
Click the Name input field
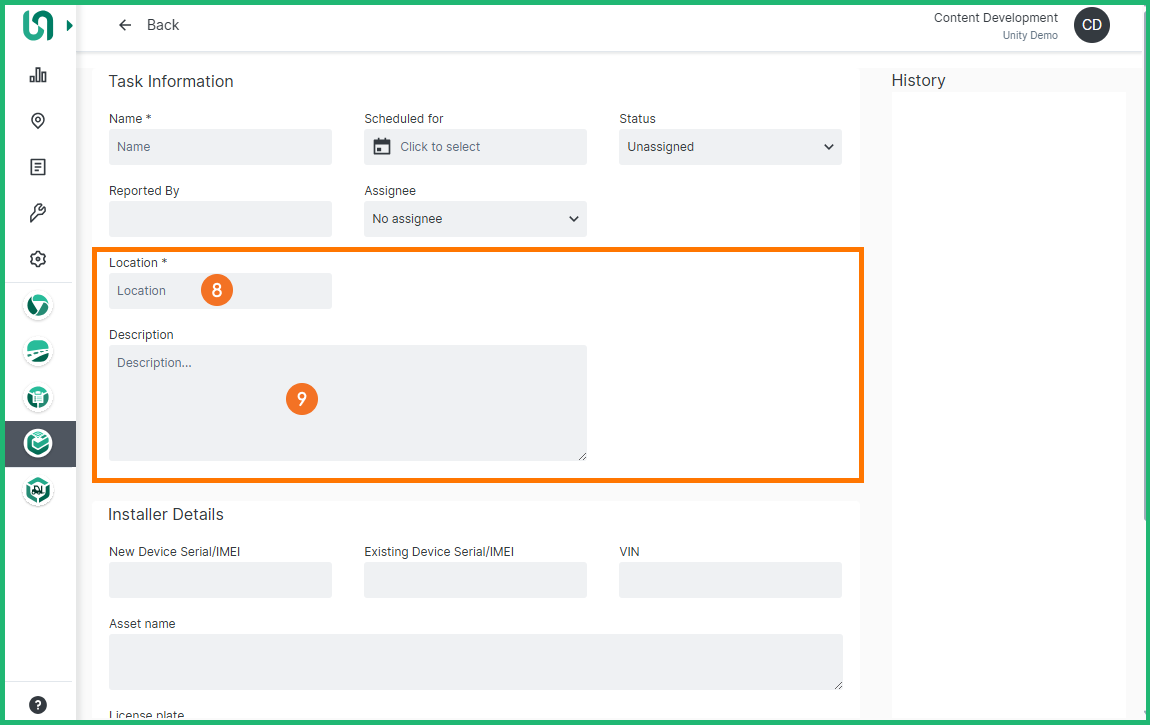(x=220, y=147)
